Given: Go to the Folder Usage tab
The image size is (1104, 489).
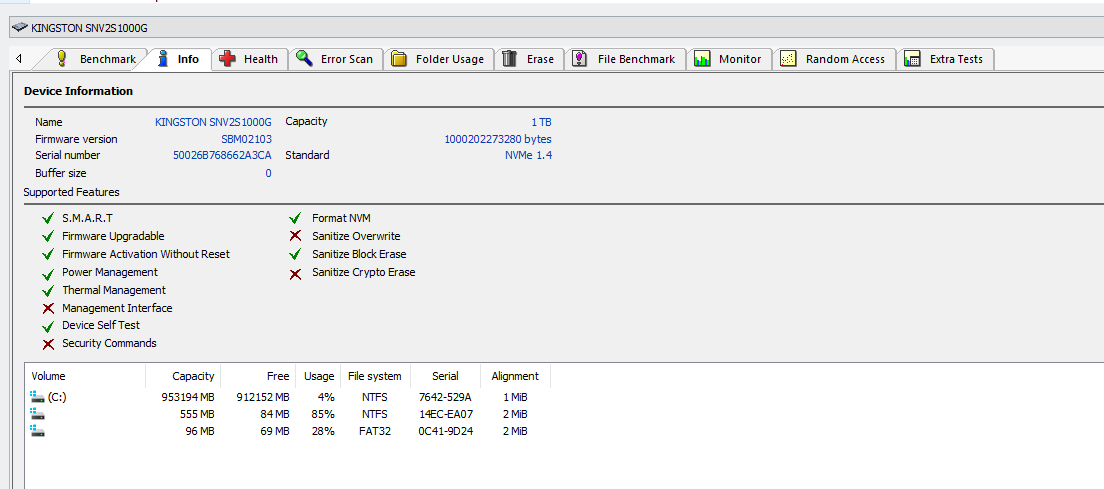Looking at the screenshot, I should (x=438, y=59).
